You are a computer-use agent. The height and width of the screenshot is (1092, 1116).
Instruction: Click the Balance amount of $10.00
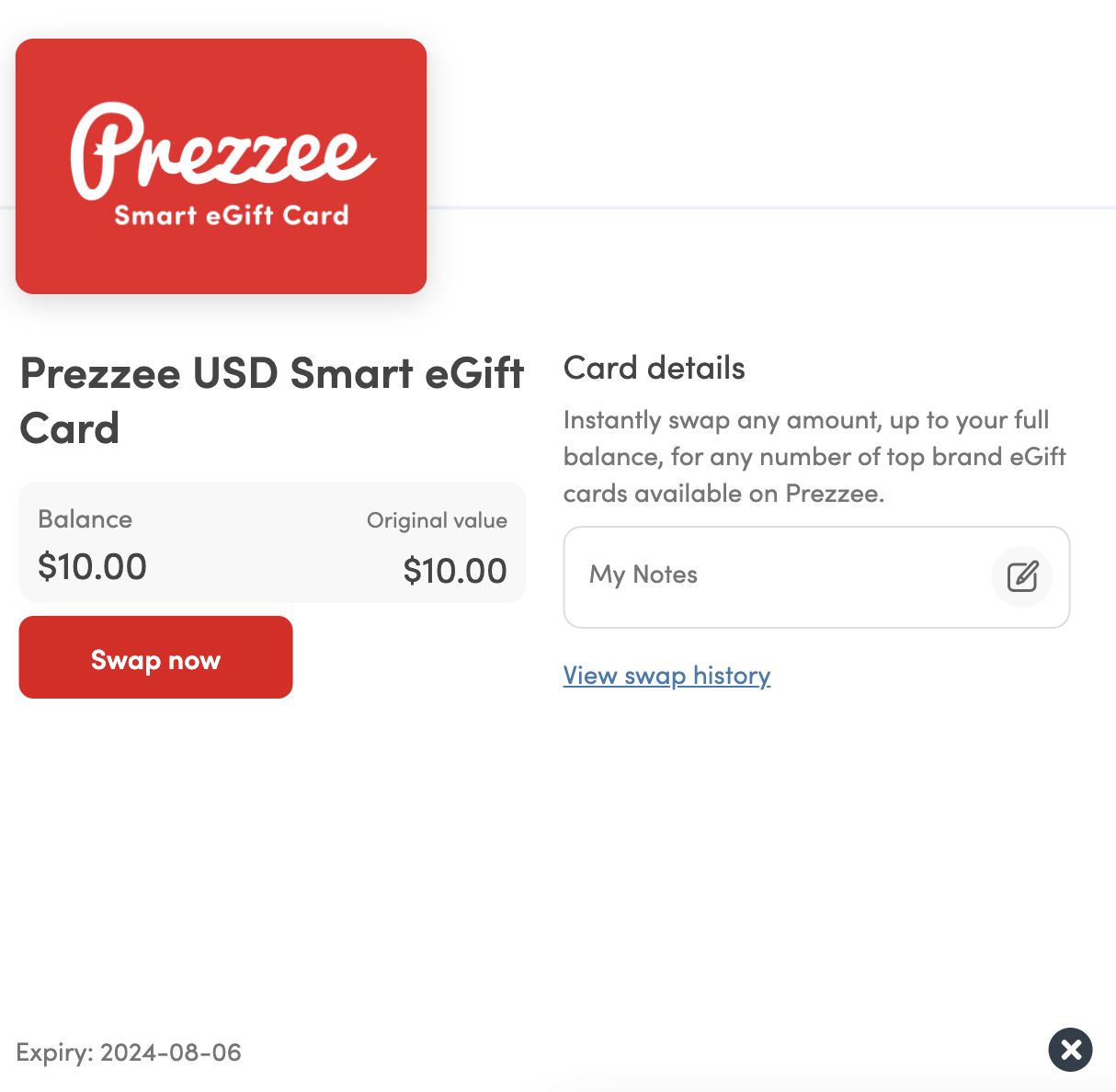click(x=92, y=566)
